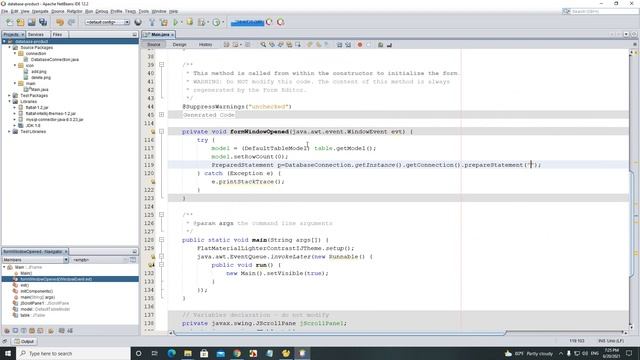Toggle Show Inherited Members in Navigator
Screen dimensions: 640x360
(7, 331)
